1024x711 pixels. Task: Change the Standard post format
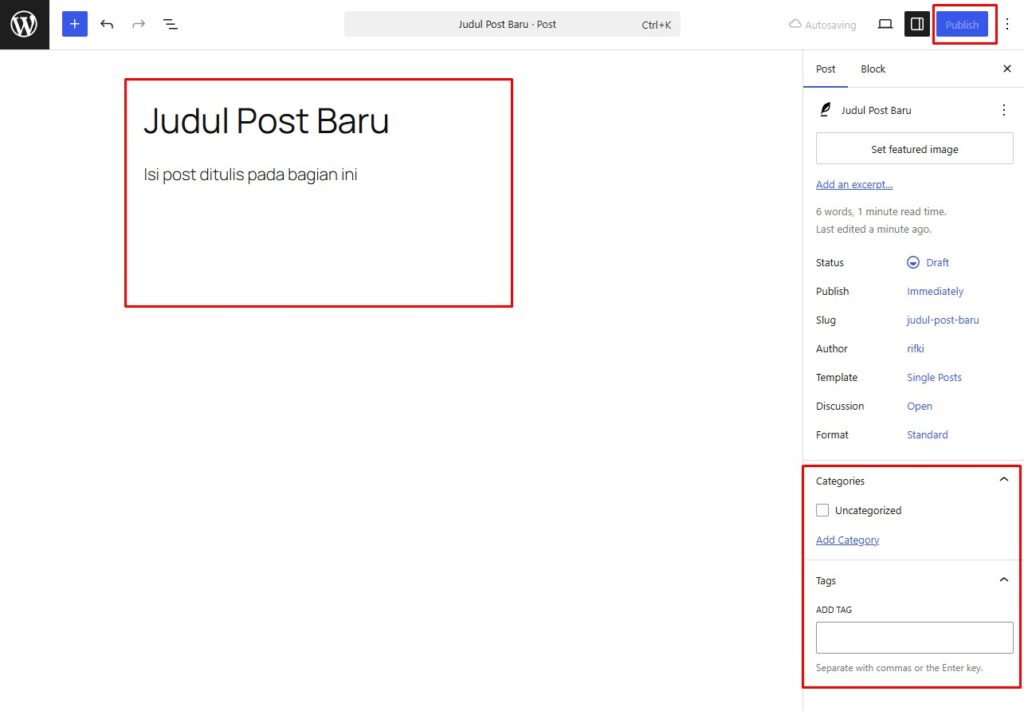927,435
